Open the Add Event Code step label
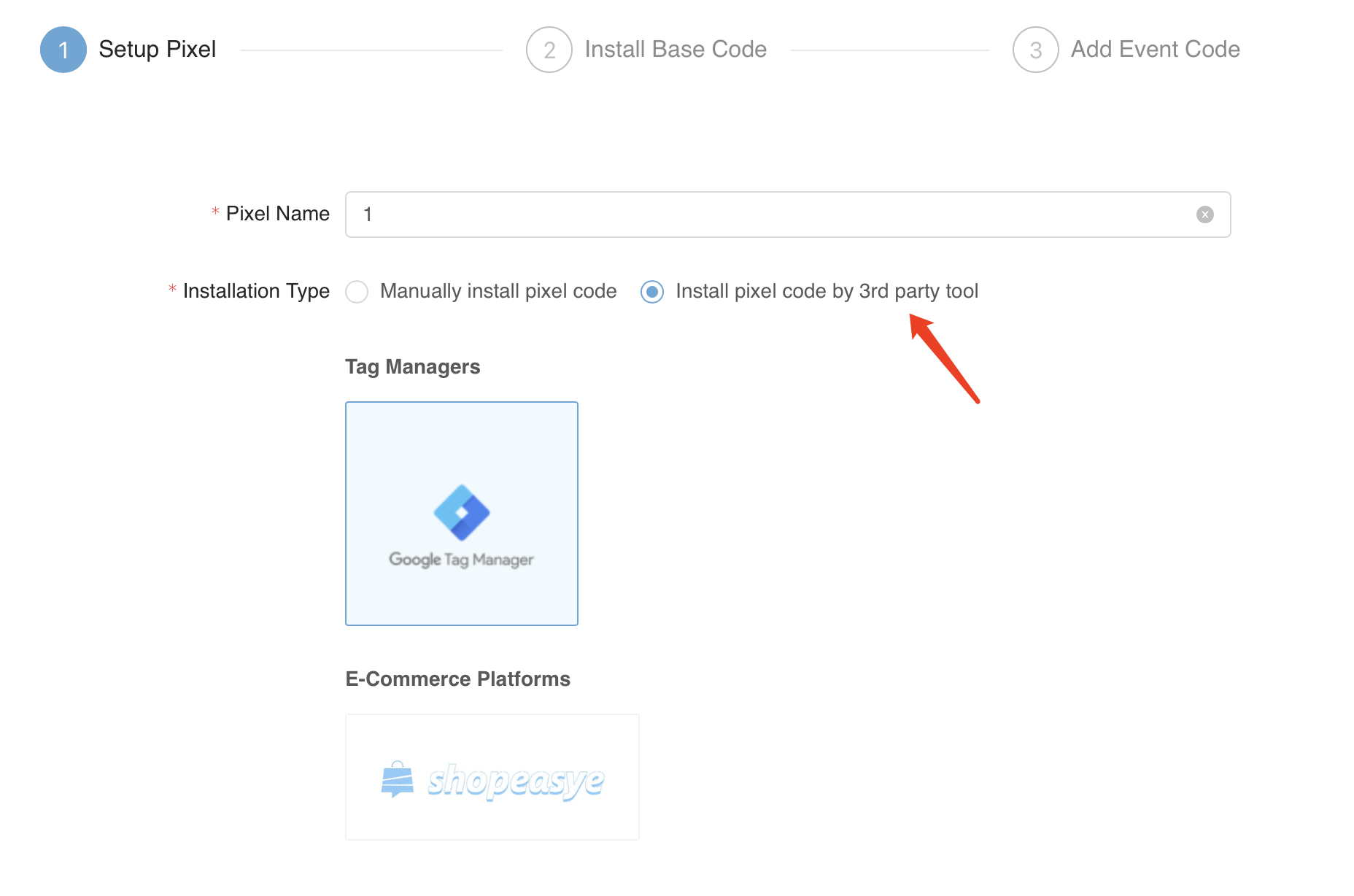The image size is (1354, 896). [x=1156, y=49]
